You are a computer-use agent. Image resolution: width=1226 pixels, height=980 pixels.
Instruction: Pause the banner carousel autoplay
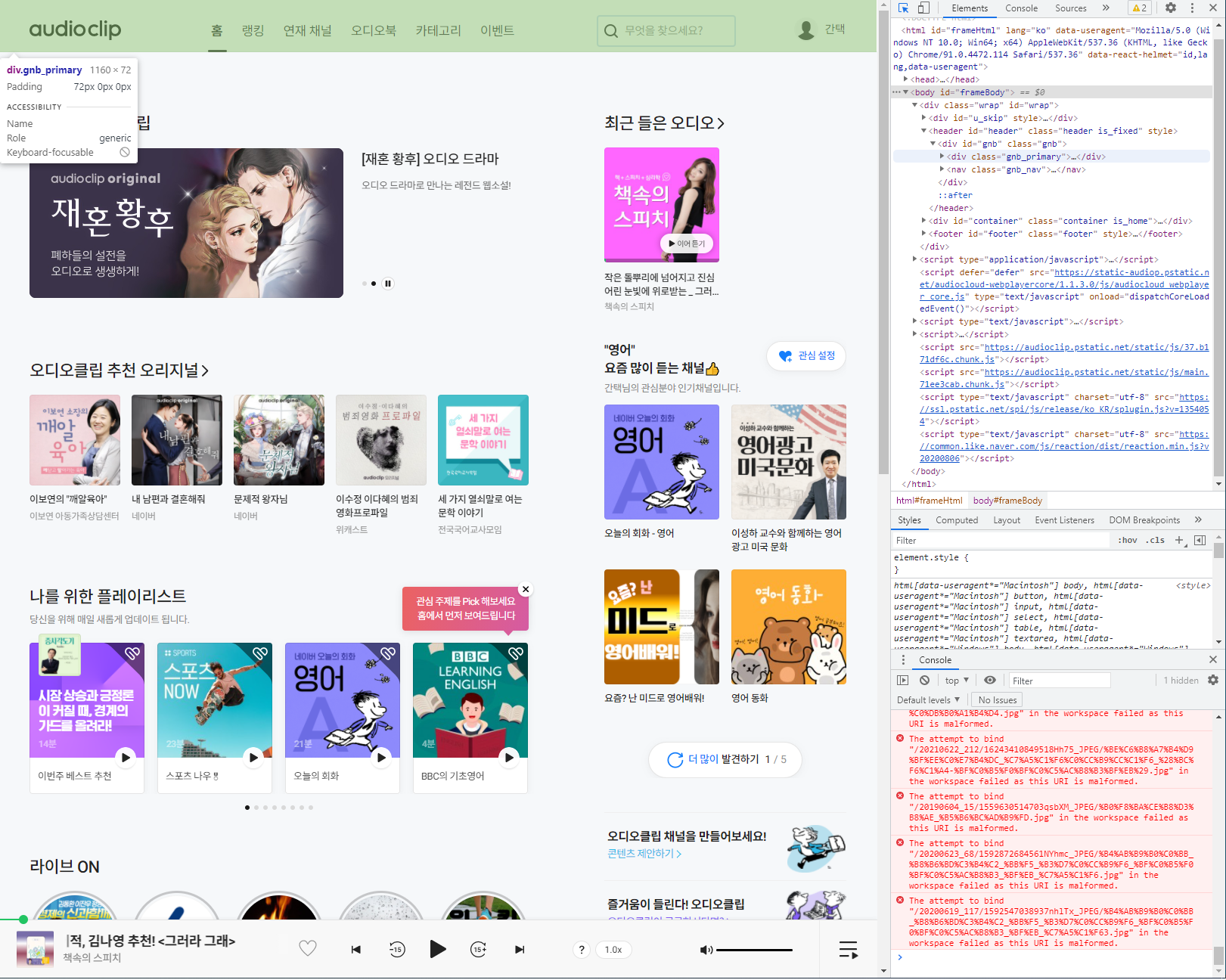point(388,284)
